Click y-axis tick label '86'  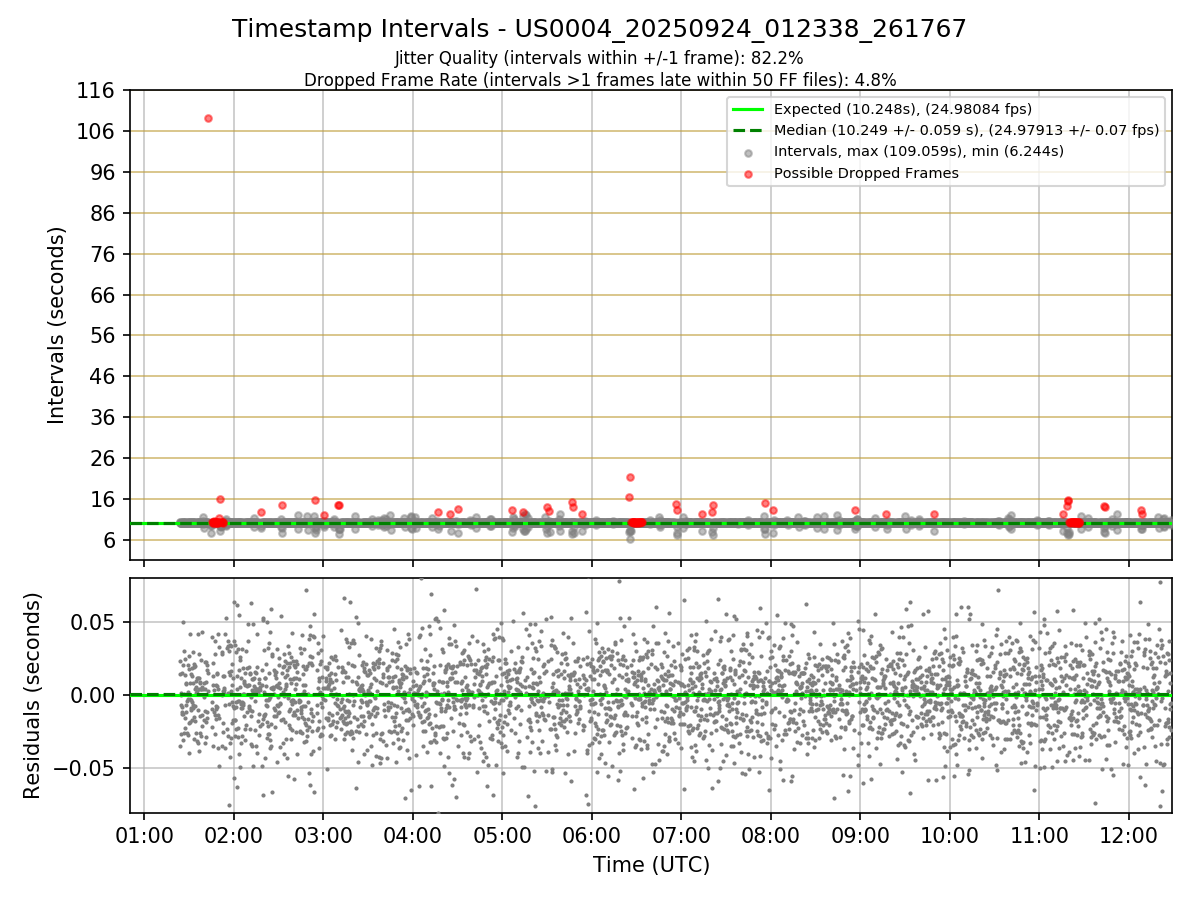pyautogui.click(x=104, y=213)
